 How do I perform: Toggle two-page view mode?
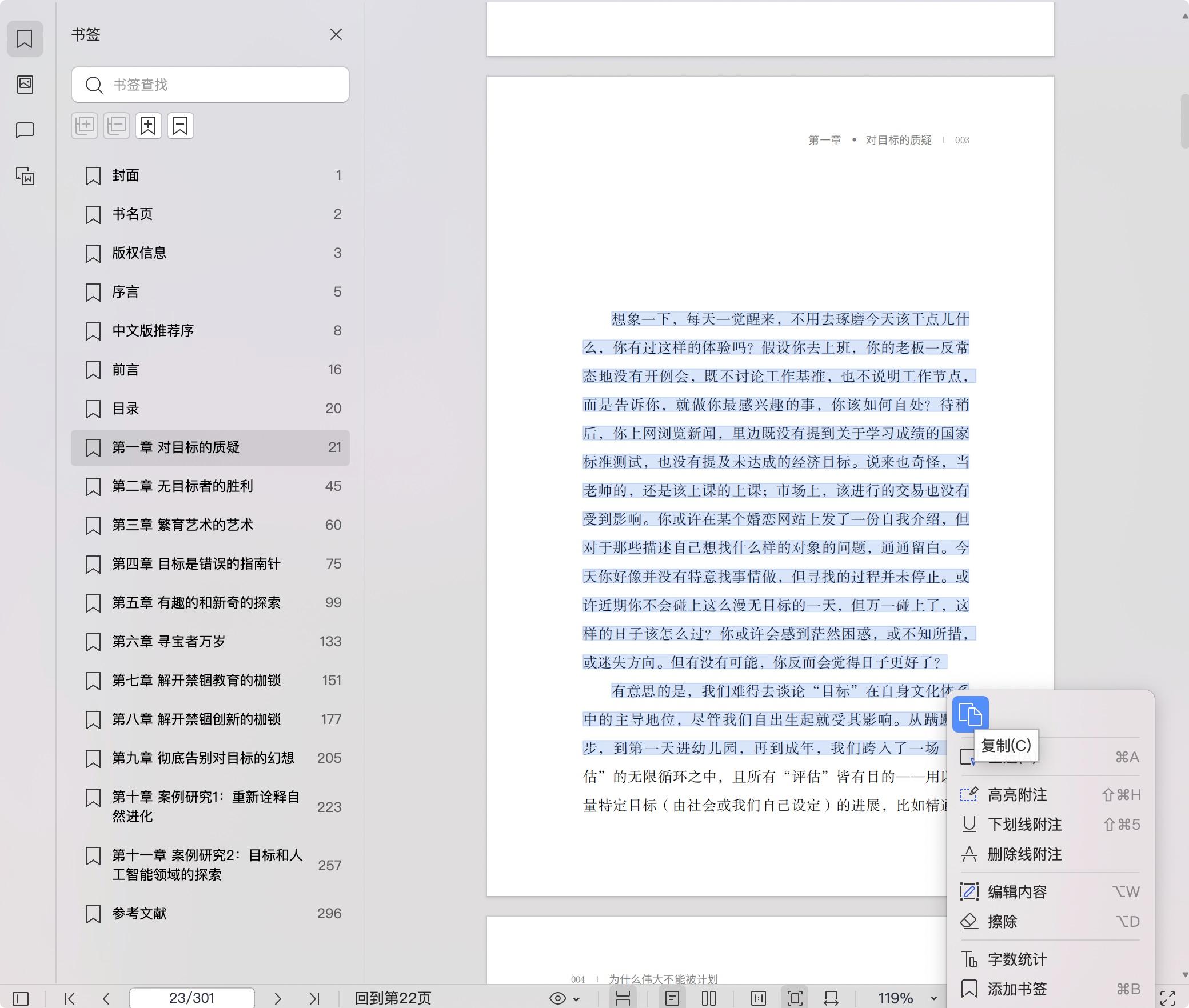(x=709, y=998)
